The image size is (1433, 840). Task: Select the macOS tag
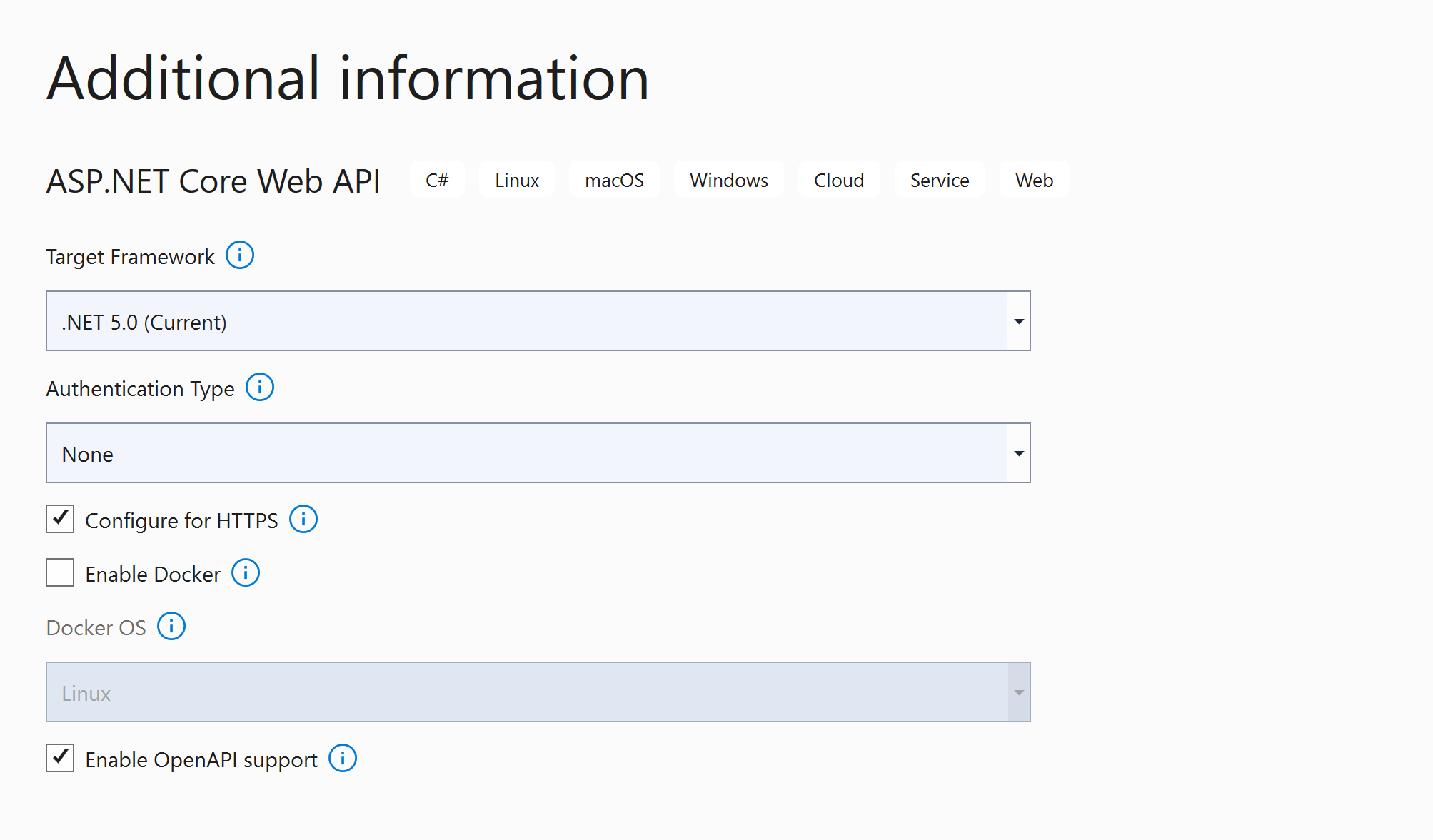[x=614, y=180]
